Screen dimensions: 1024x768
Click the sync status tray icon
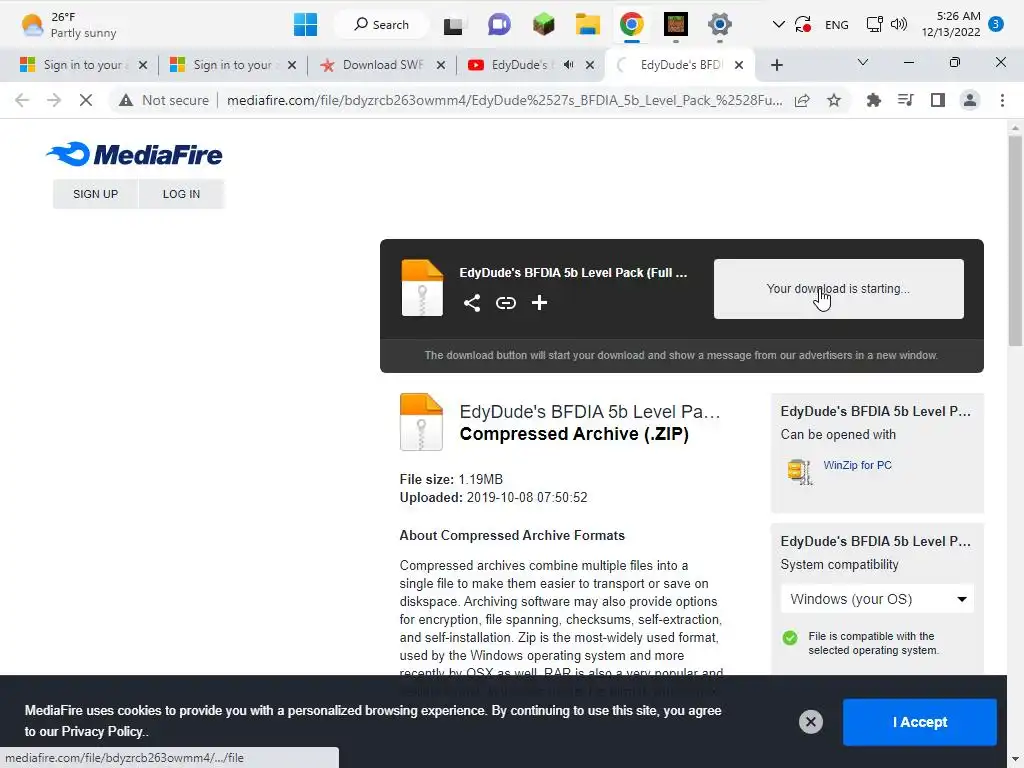click(803, 25)
